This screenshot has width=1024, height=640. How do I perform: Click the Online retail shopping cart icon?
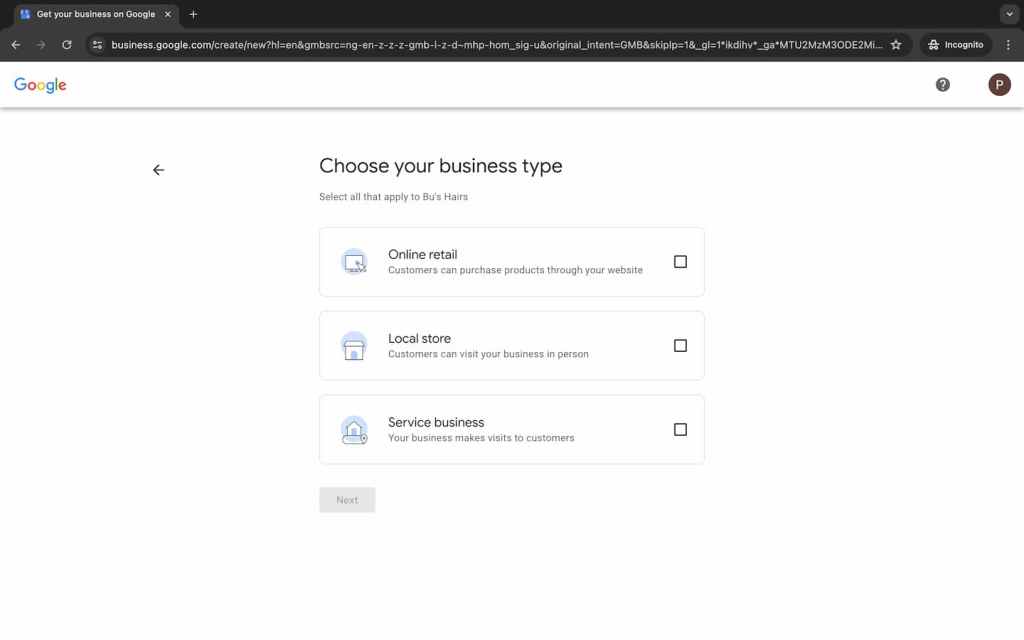[354, 261]
